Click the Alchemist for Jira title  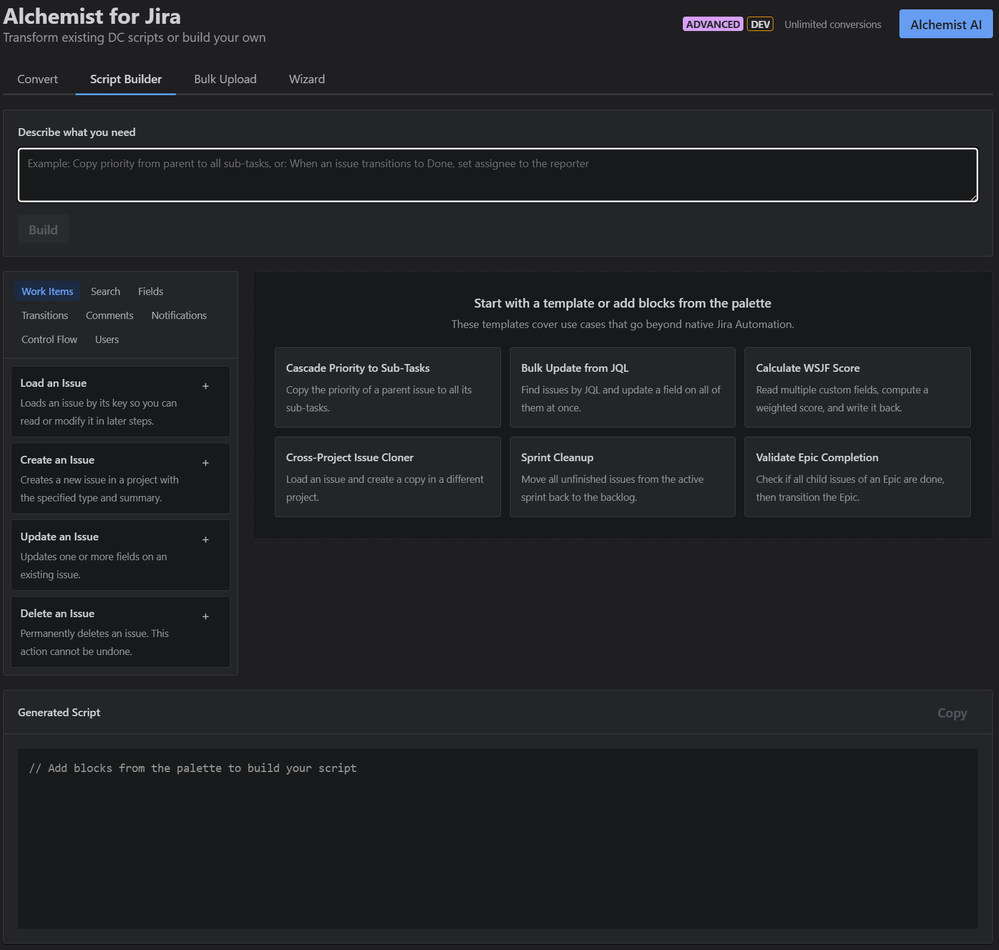(92, 16)
